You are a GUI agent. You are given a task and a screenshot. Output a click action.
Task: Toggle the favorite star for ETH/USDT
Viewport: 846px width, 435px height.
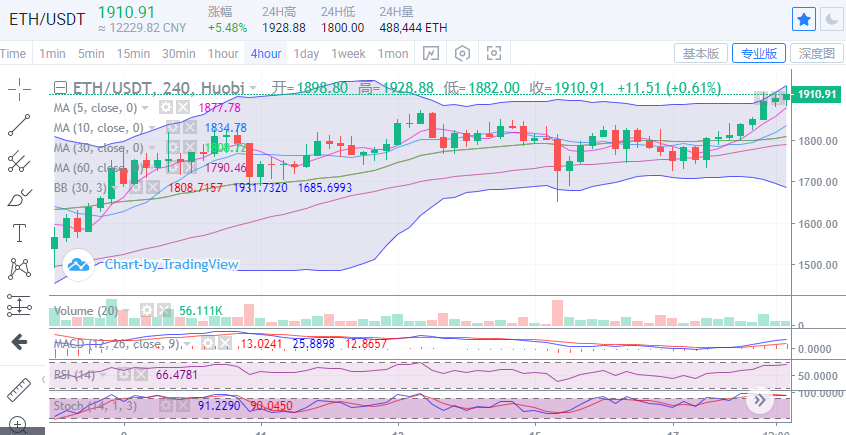[x=804, y=20]
